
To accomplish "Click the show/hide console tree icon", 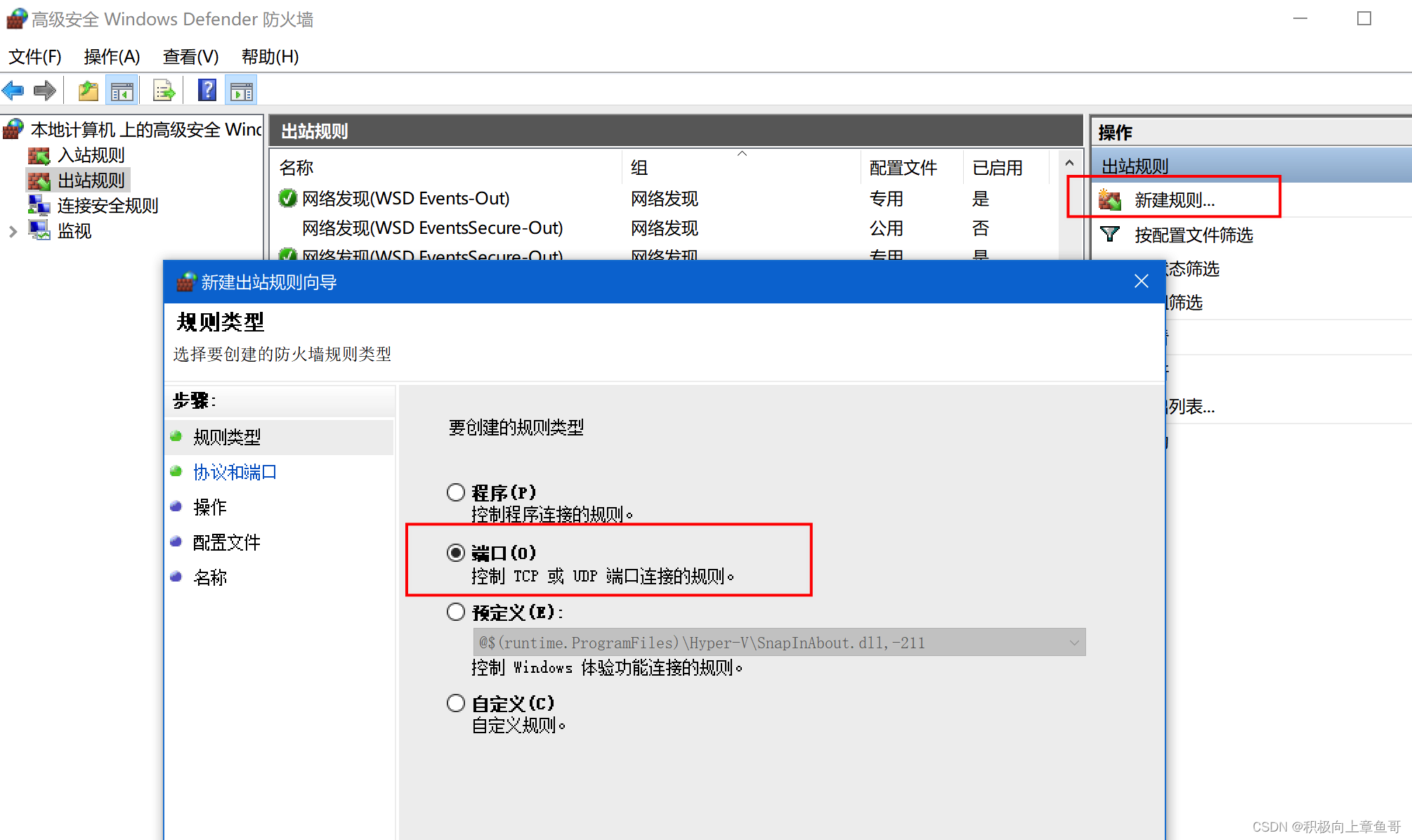I will 122,91.
